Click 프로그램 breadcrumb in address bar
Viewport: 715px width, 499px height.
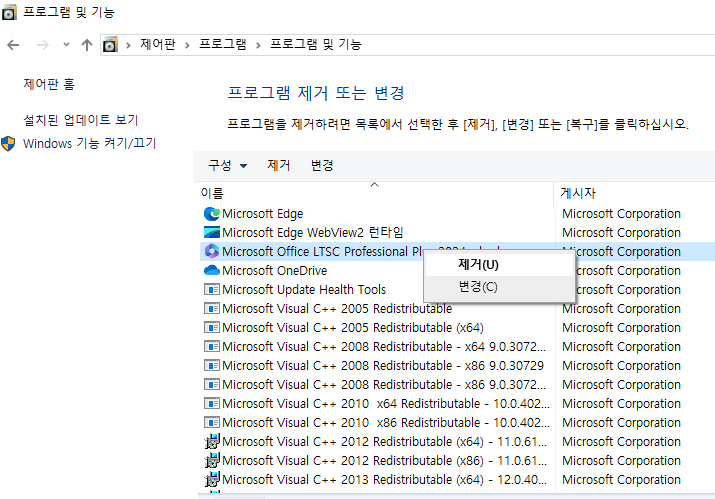click(x=223, y=44)
